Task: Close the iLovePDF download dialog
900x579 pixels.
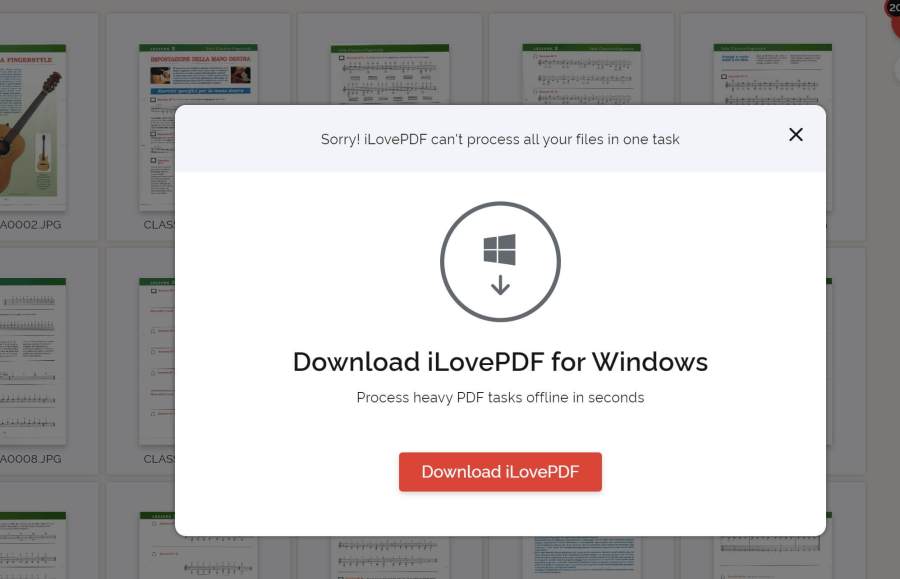Action: point(795,135)
